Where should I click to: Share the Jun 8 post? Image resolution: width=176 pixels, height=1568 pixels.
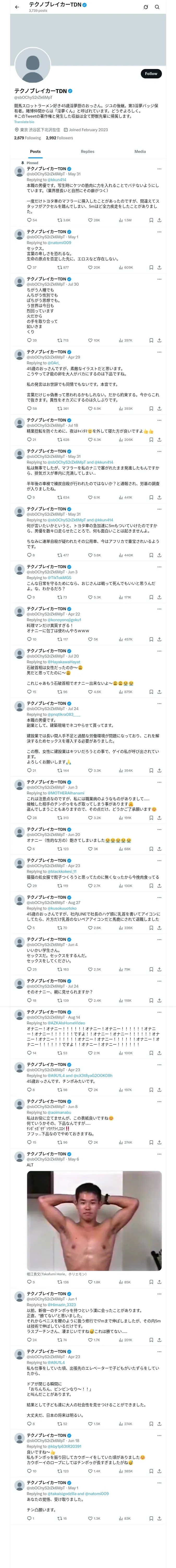coord(159,1143)
